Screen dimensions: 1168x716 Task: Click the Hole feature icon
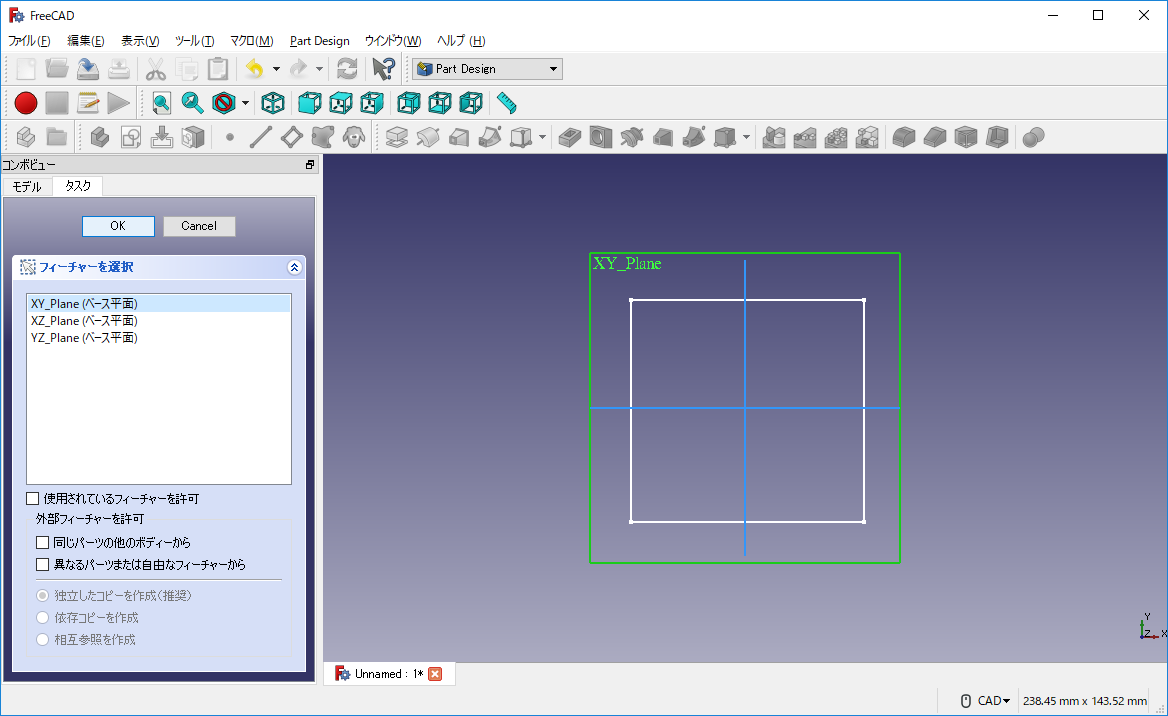click(600, 137)
